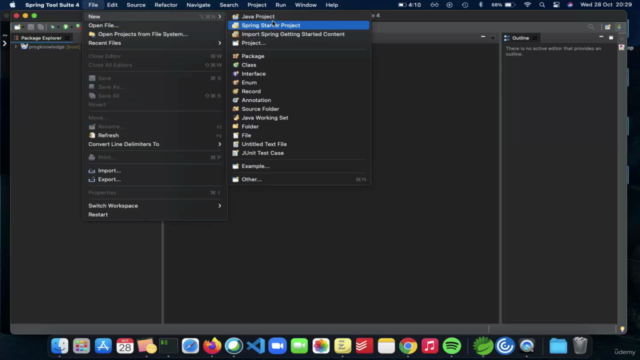Open Spotlight search in macOS menu bar
Image resolution: width=640 pixels, height=360 pixels.
(x=542, y=5)
